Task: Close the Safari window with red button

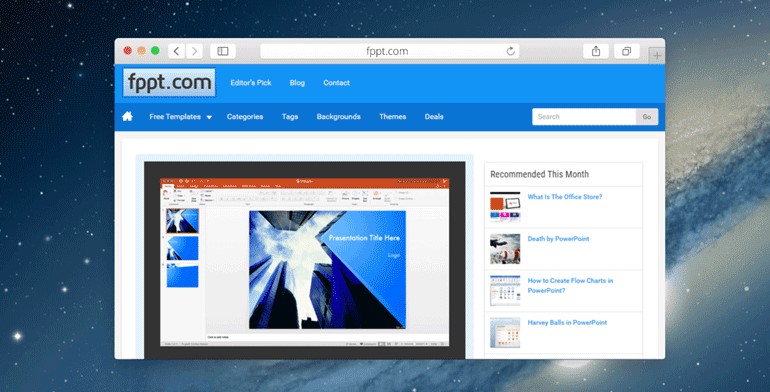Action: click(x=128, y=51)
